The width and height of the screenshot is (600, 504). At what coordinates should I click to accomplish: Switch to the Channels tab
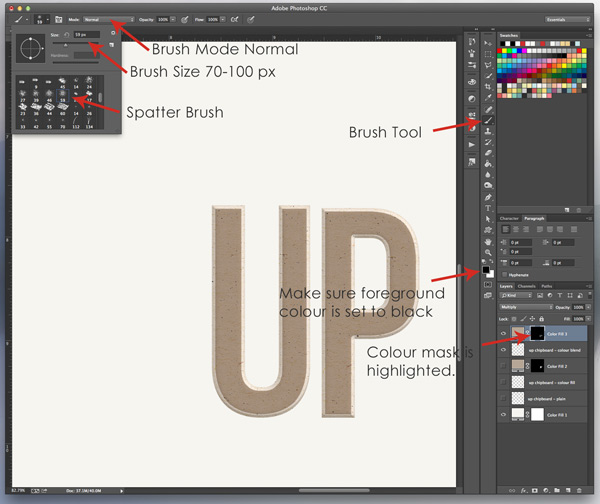click(x=528, y=286)
